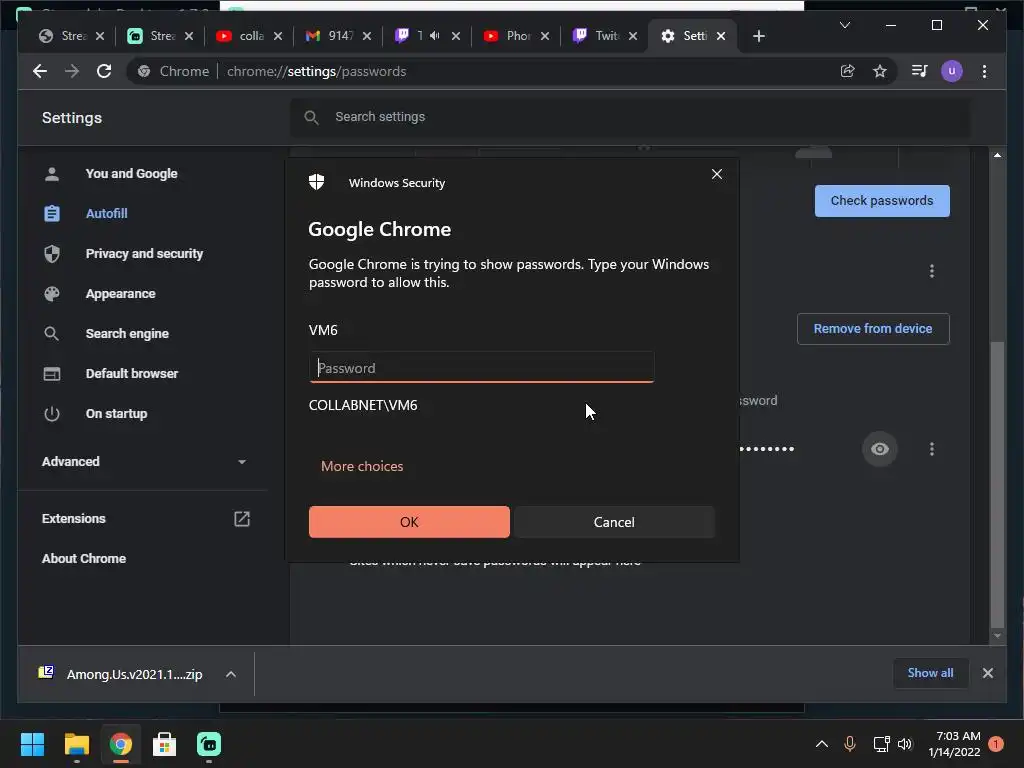Screen dimensions: 1024x768
Task: Switch to the YouTube 'Phor' tab
Action: [x=509, y=36]
